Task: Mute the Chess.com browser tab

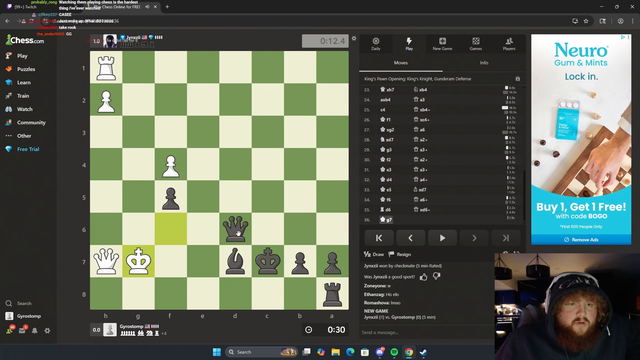Action: click(147, 7)
